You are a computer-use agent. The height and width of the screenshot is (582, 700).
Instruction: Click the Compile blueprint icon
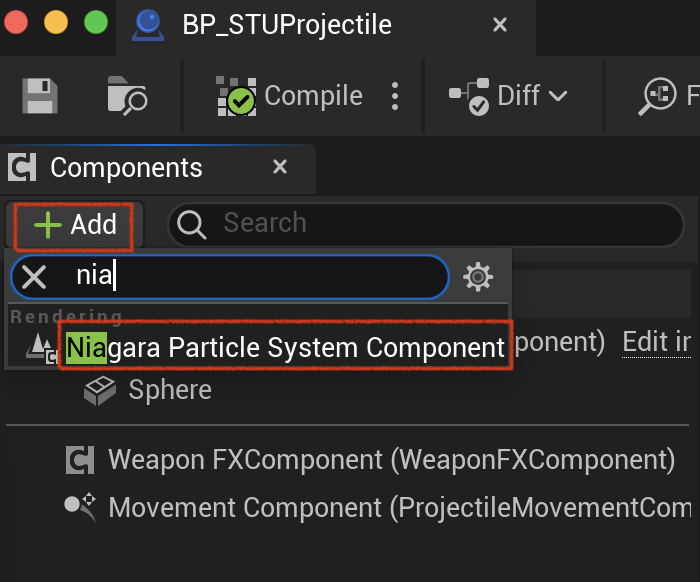[x=237, y=96]
